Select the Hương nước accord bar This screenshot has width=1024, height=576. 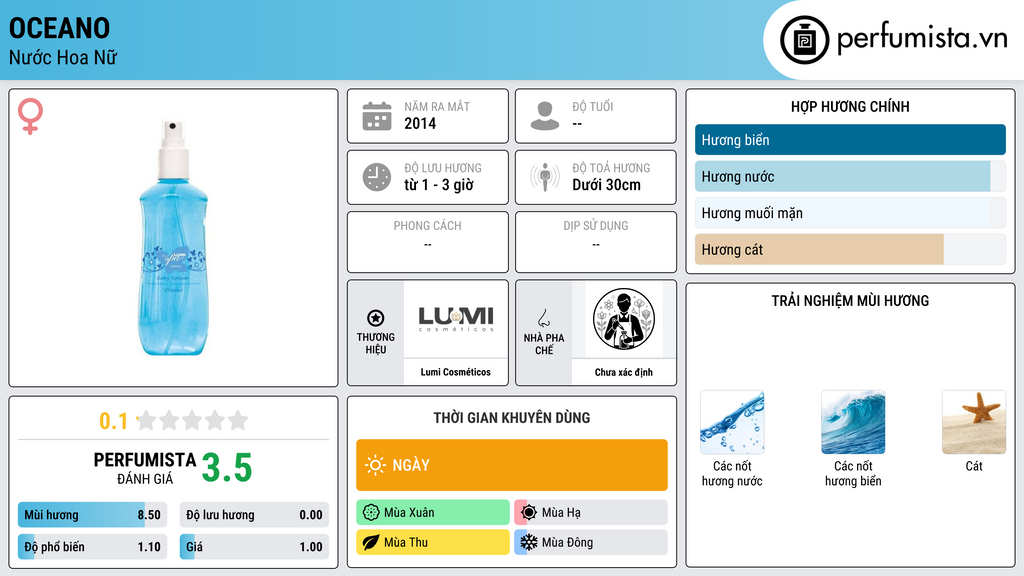point(850,176)
